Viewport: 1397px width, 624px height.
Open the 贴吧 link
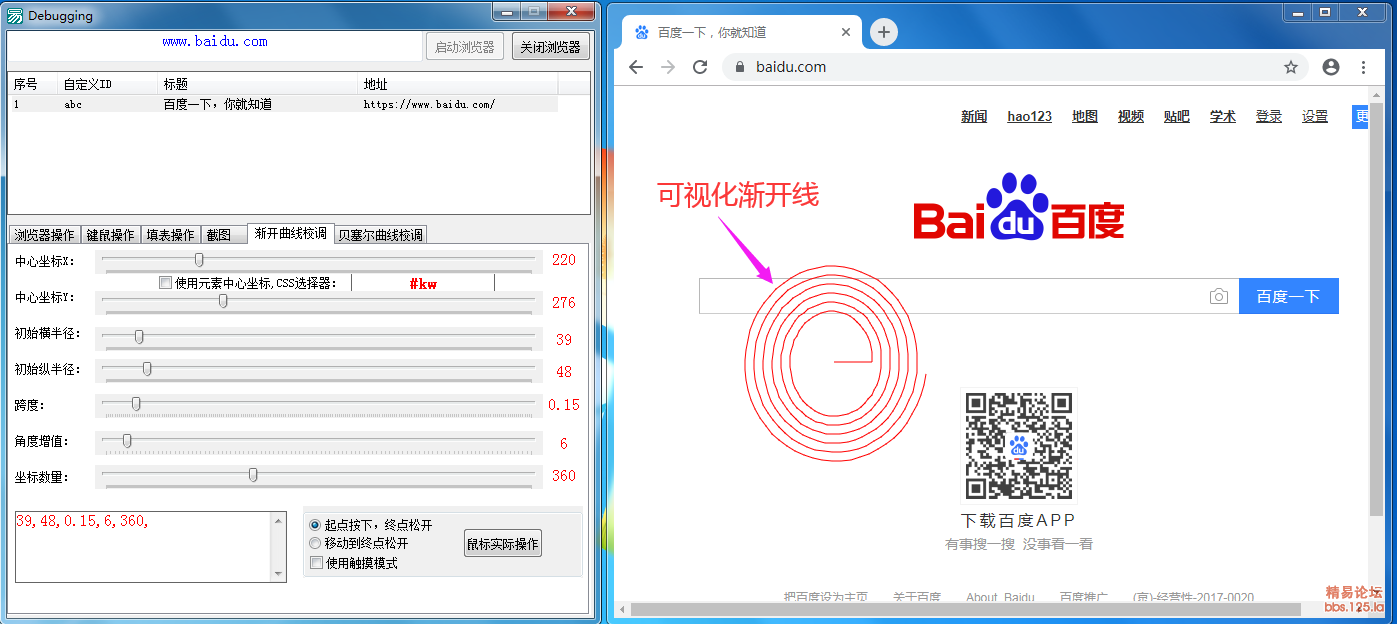coord(1177,116)
